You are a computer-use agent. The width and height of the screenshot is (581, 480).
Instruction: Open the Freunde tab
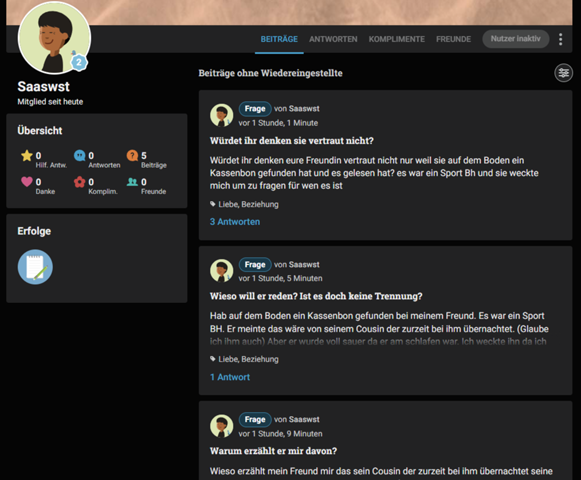tap(453, 39)
